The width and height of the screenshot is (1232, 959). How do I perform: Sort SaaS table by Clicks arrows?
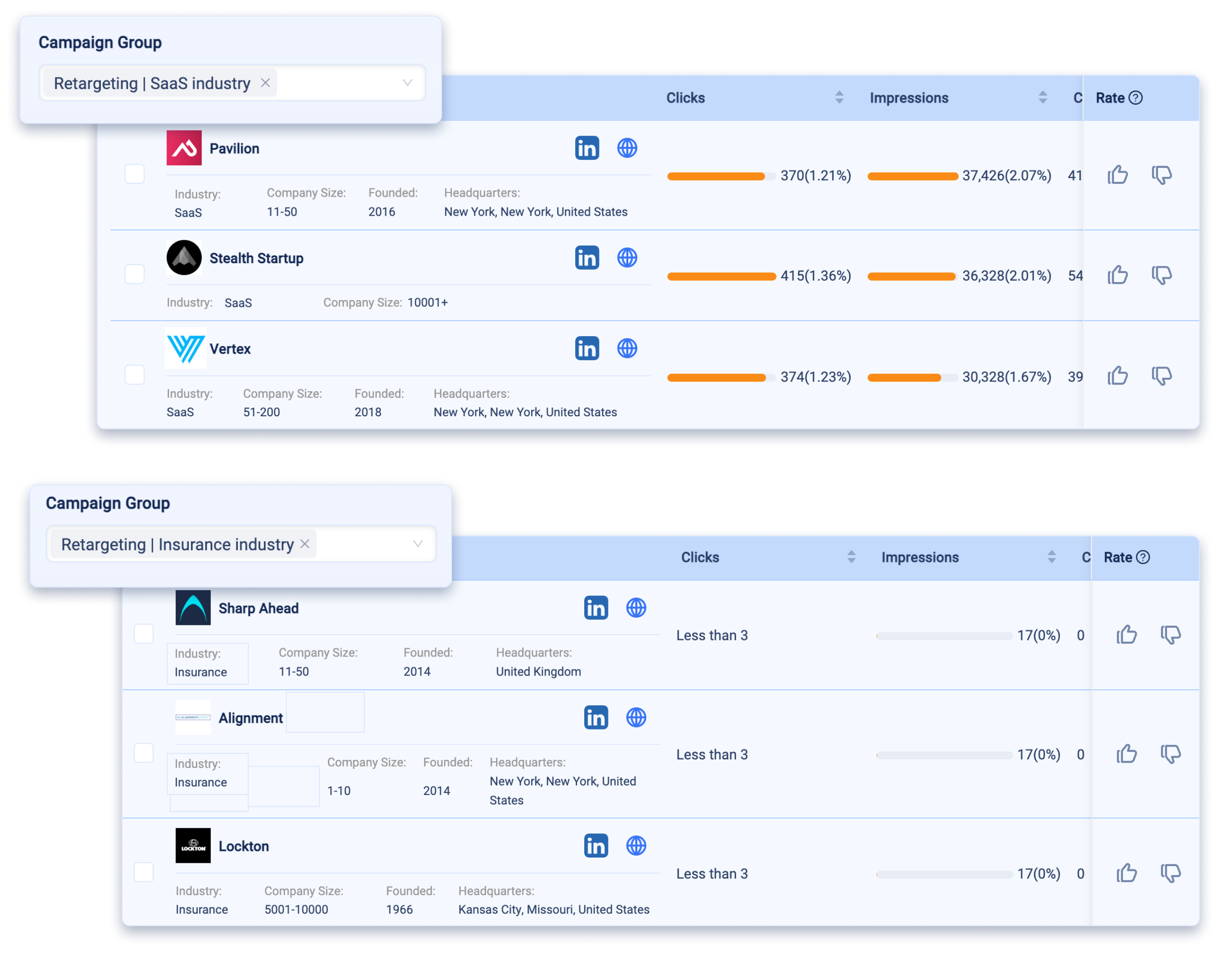tap(839, 98)
